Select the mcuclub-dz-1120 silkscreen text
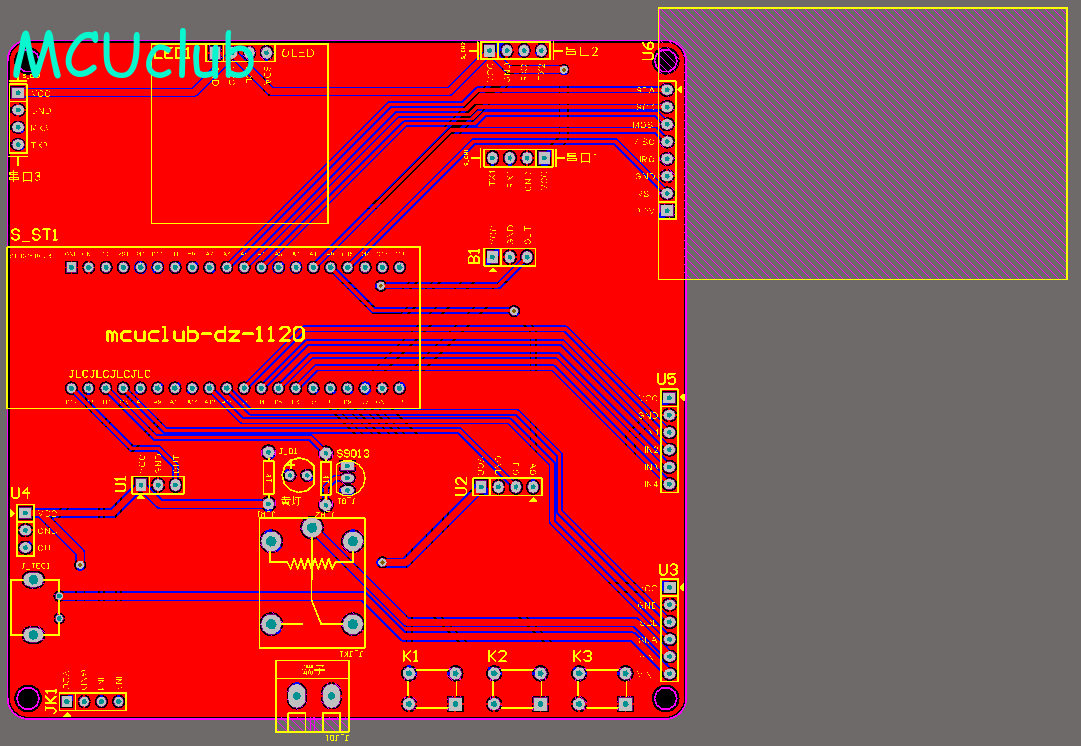The width and height of the screenshot is (1081, 746). click(x=205, y=334)
